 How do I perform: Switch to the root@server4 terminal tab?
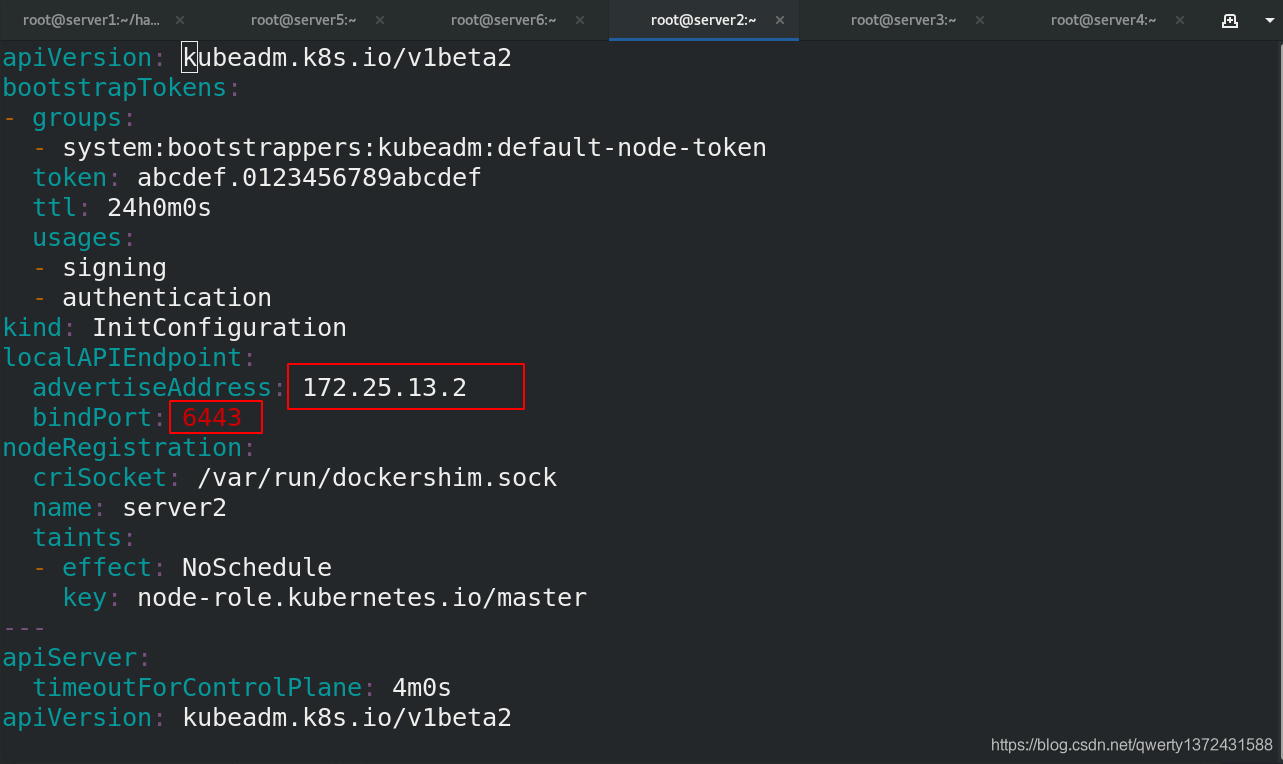[x=1103, y=20]
